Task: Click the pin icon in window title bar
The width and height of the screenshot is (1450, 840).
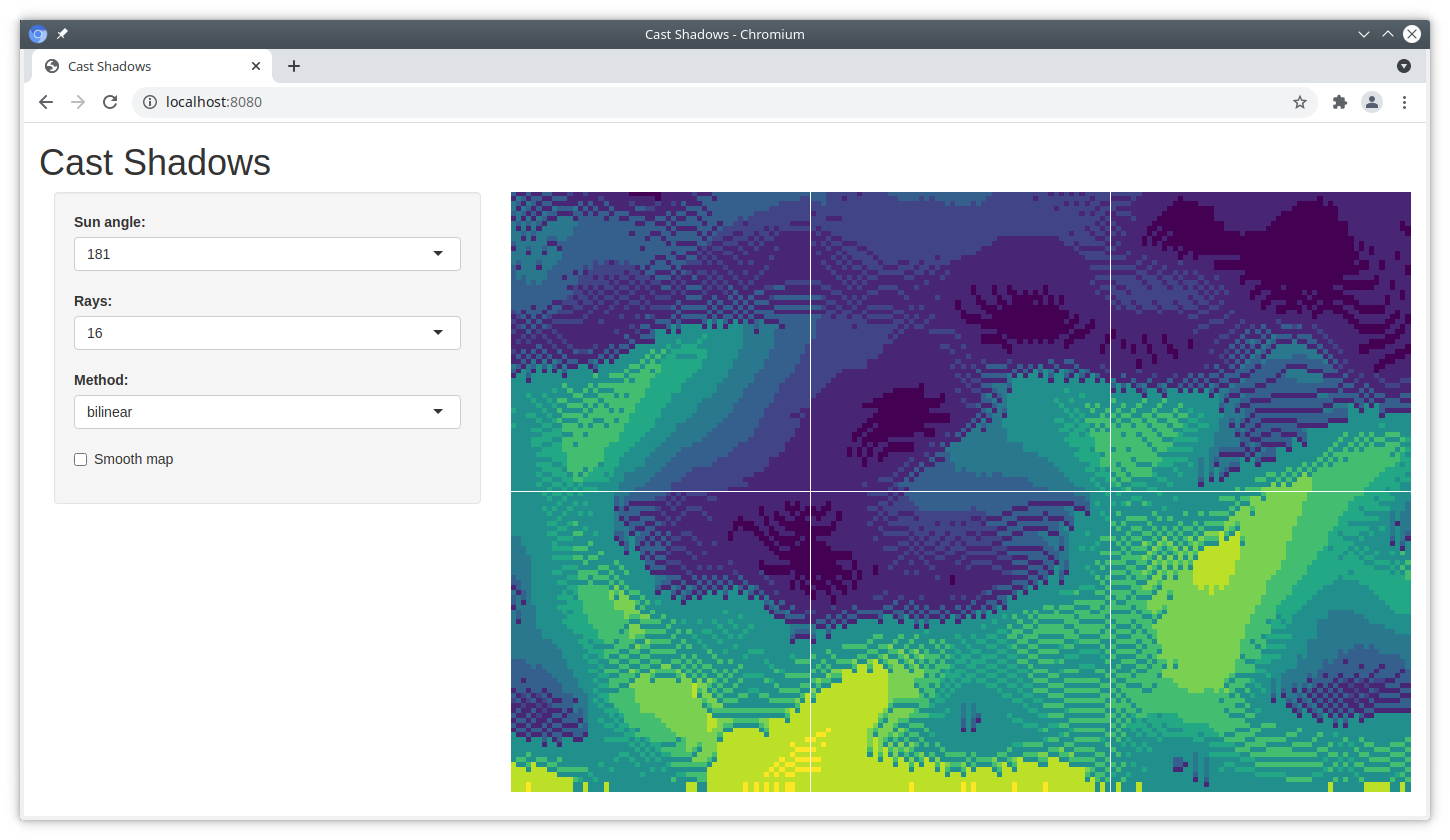Action: click(62, 34)
